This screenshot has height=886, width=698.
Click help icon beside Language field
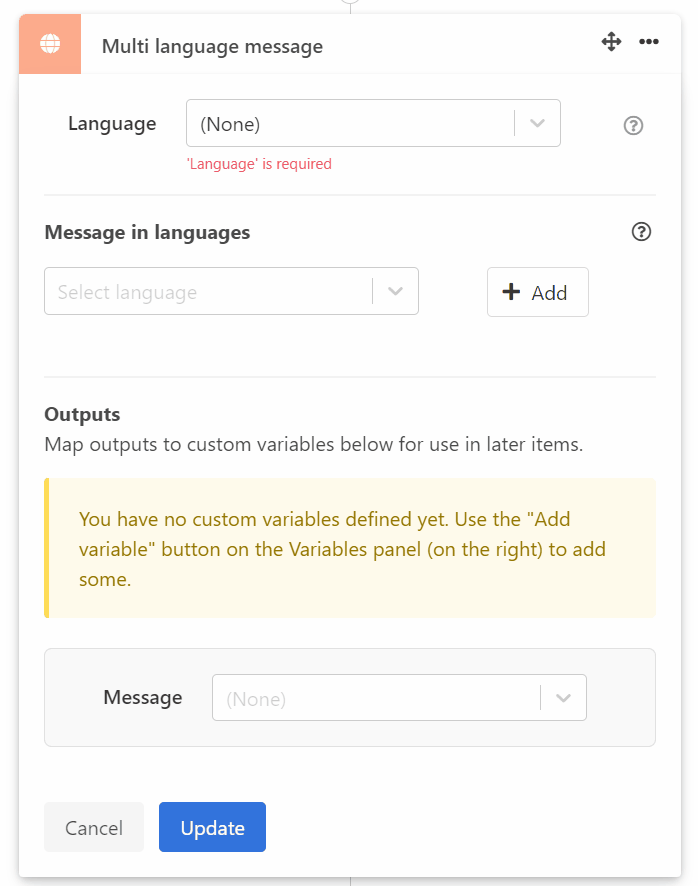pyautogui.click(x=633, y=126)
